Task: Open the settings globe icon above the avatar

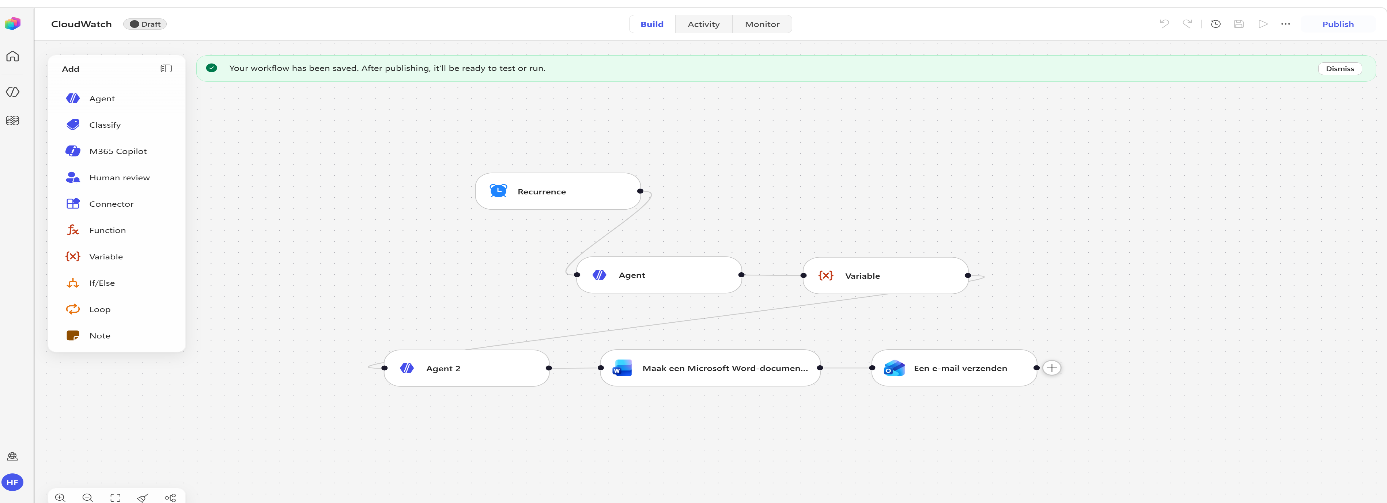Action: (x=13, y=456)
